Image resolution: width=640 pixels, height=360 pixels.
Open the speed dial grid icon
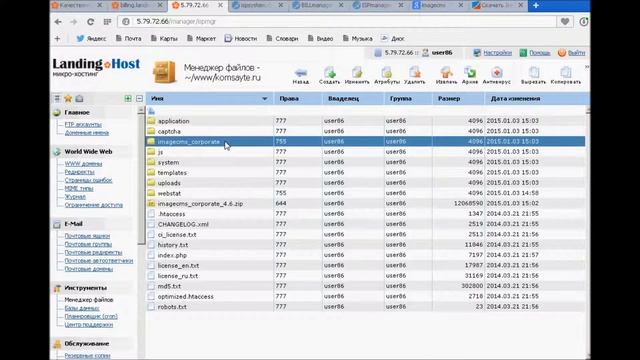(x=107, y=22)
